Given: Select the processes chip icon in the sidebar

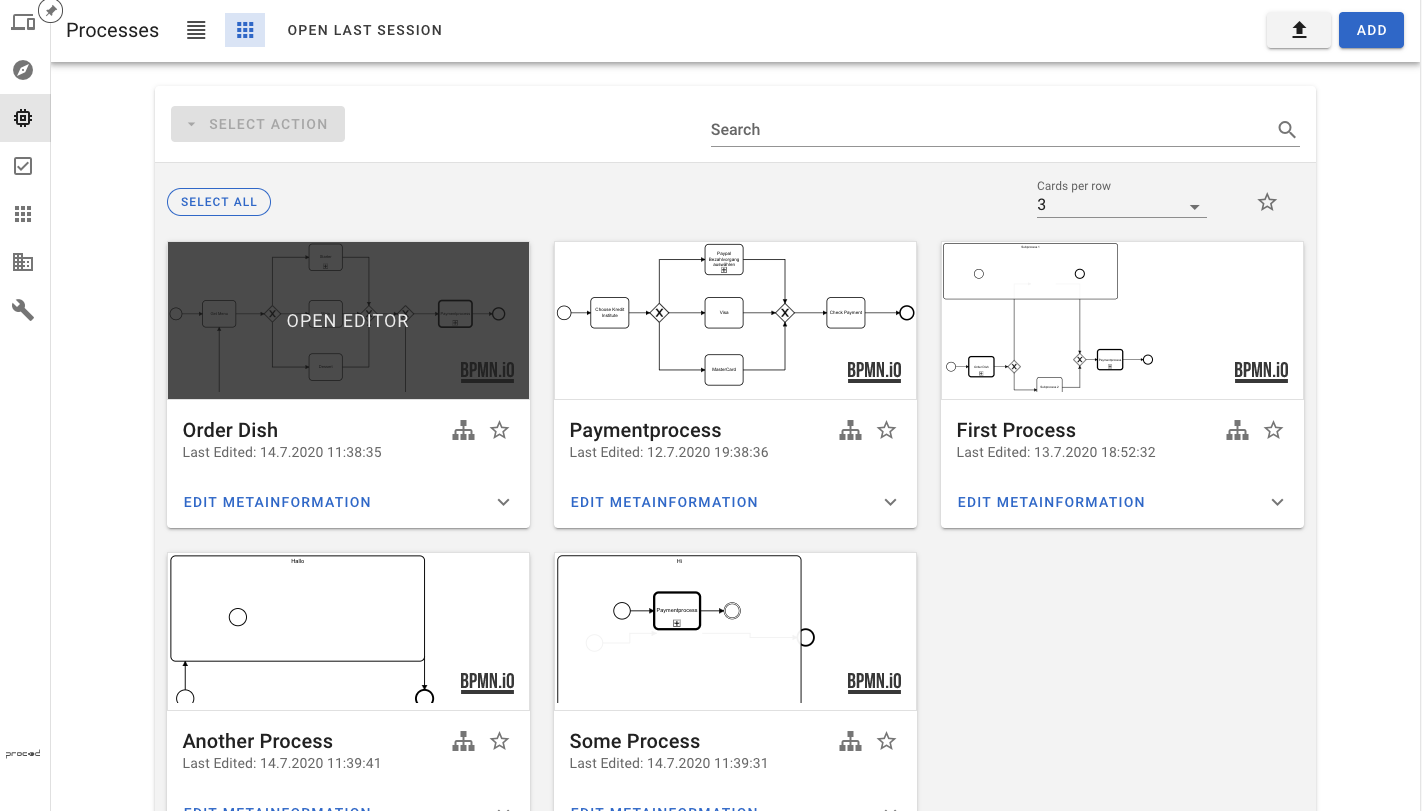Looking at the screenshot, I should click(23, 118).
